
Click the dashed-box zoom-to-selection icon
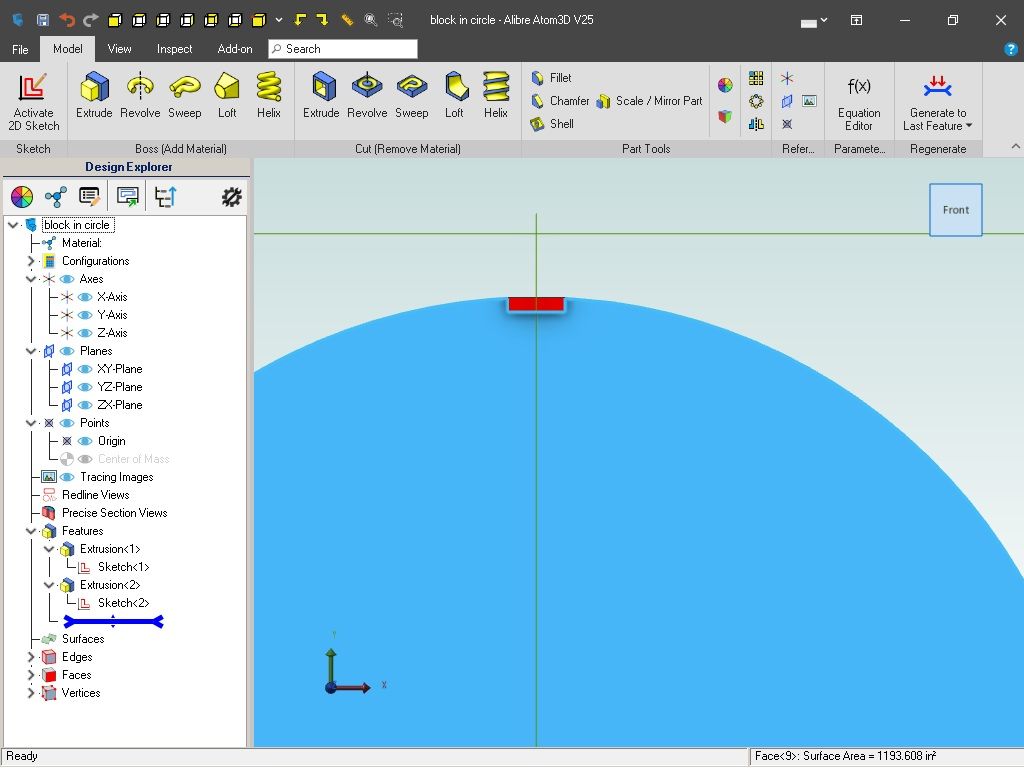pos(395,20)
